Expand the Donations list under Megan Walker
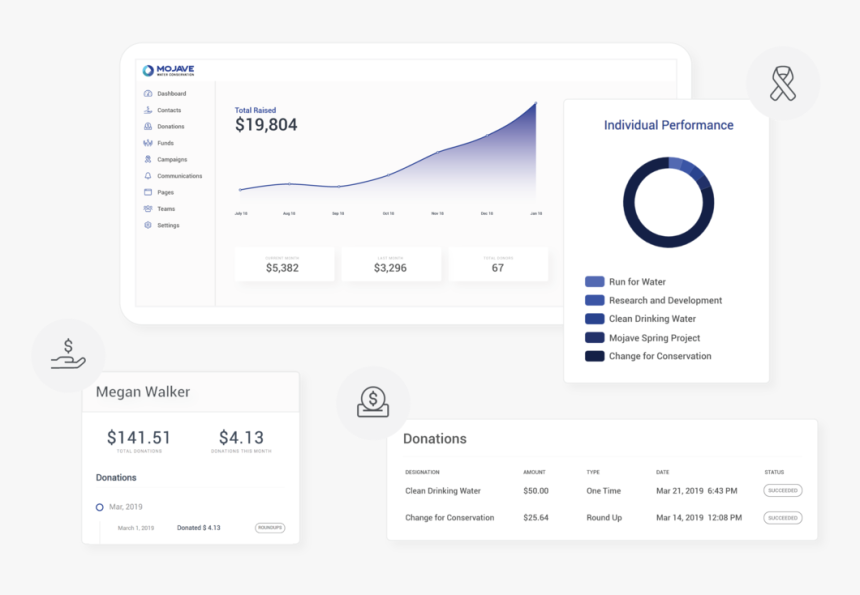This screenshot has height=595, width=860. 115,477
